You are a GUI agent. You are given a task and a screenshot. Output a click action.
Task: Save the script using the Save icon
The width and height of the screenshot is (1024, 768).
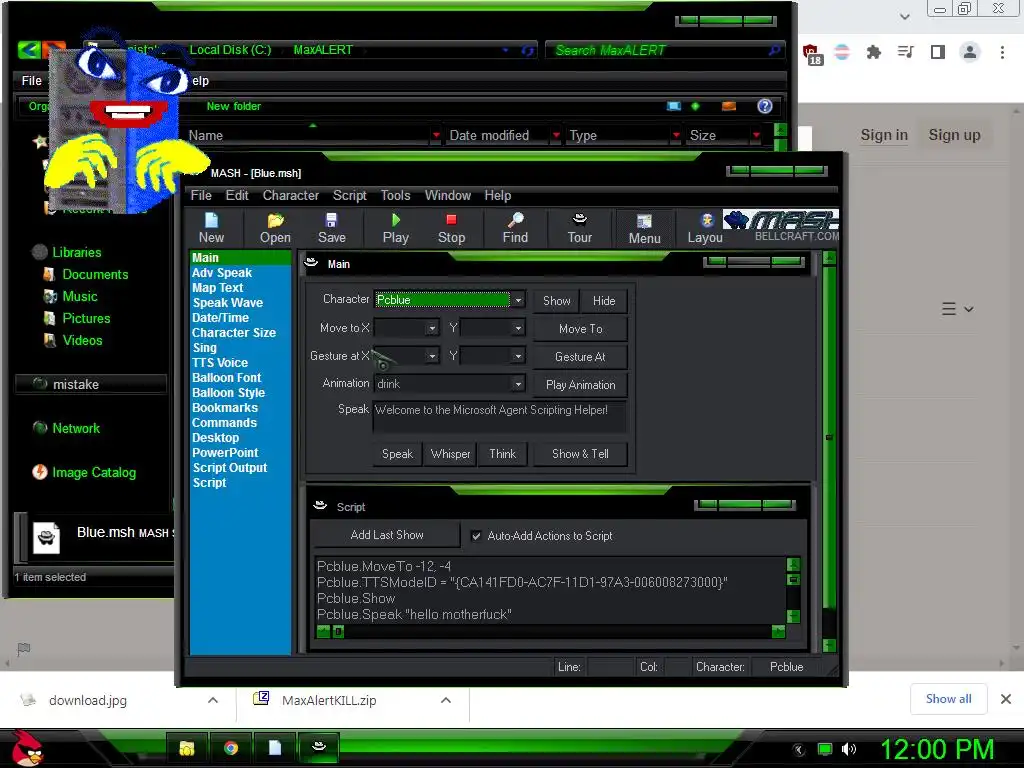click(331, 228)
